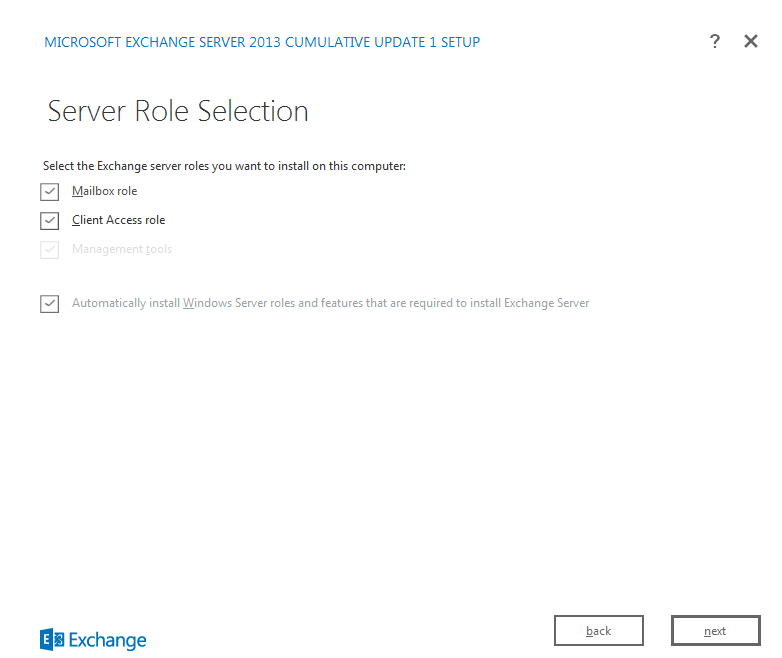Go back to the previous setup page

point(598,631)
